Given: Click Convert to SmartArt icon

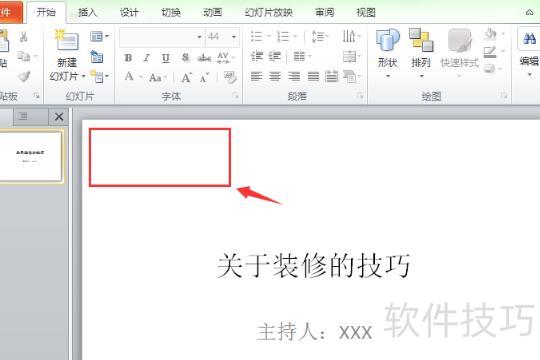Looking at the screenshot, I should pyautogui.click(x=350, y=76).
